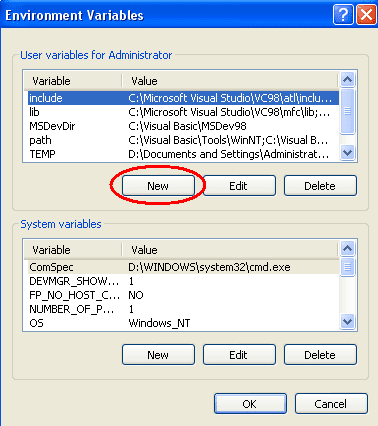Confirm with the OK button
378x426 pixels.
click(x=250, y=404)
